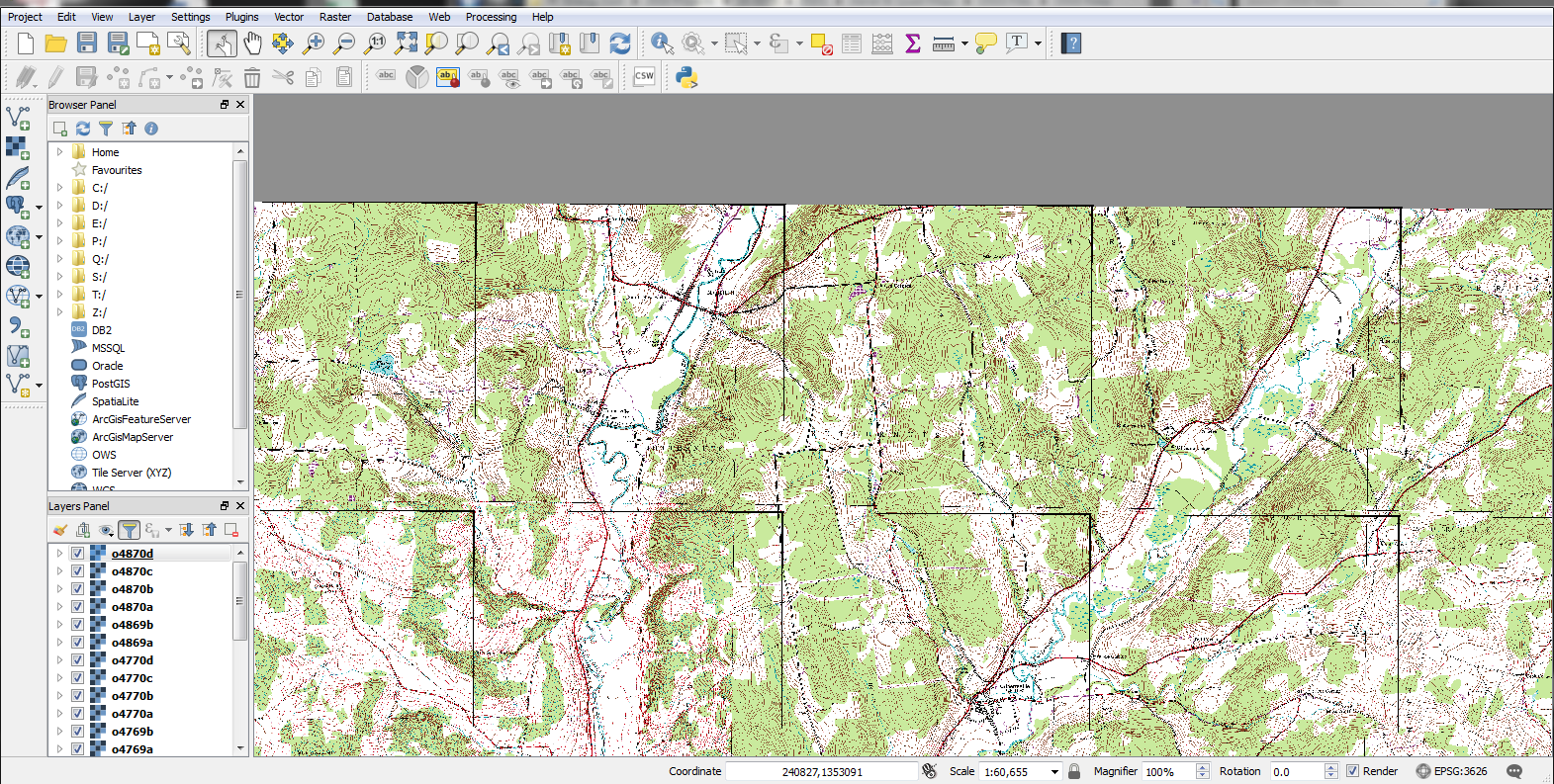This screenshot has width=1554, height=784.
Task: Click the Rotation value field
Action: pos(1297,772)
